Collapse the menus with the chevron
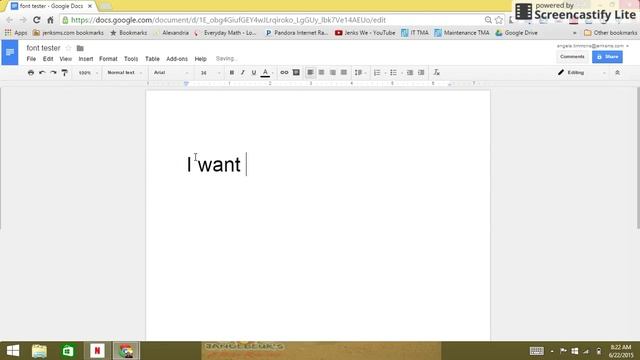The image size is (640, 360). (617, 73)
